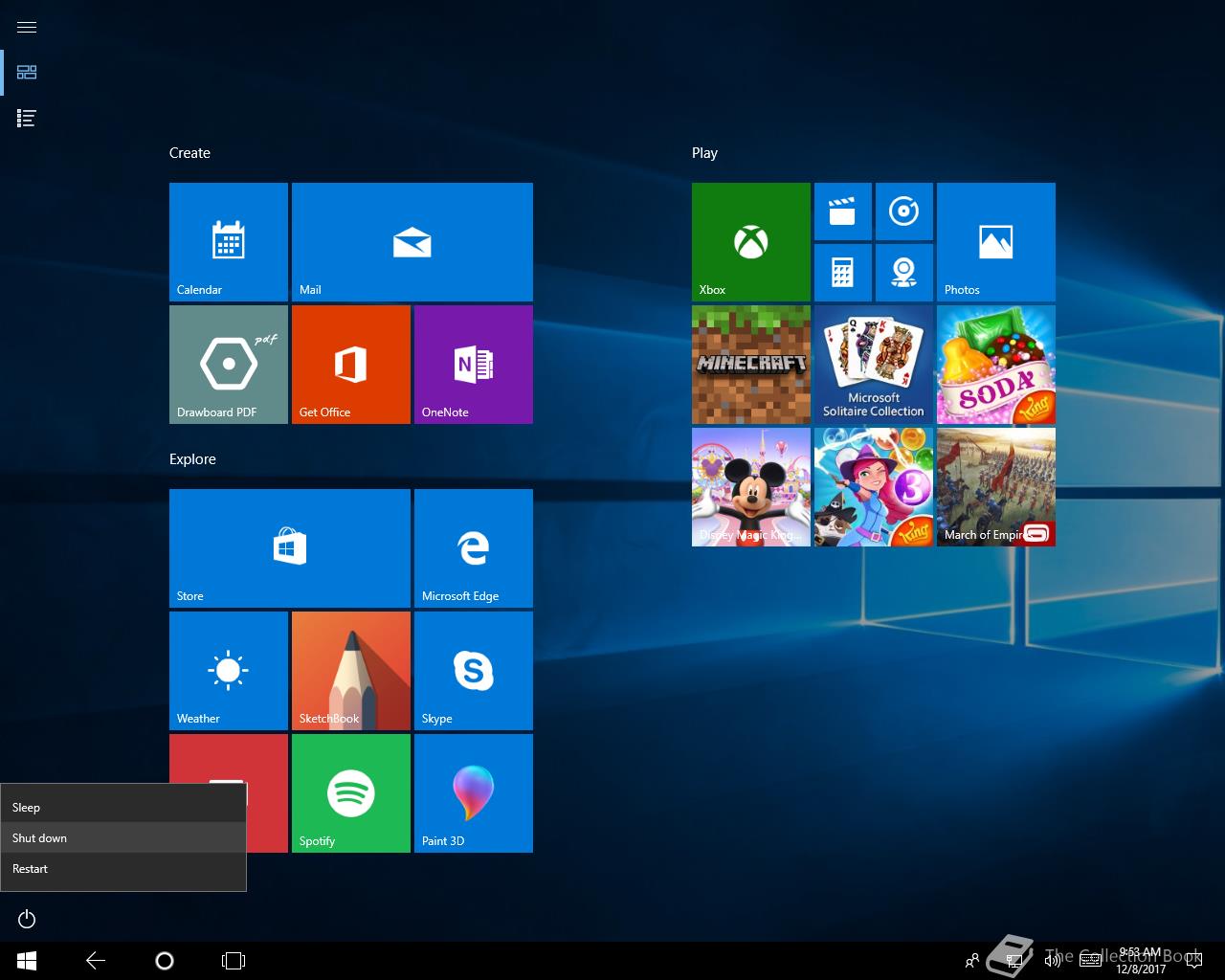Viewport: 1225px width, 980px height.
Task: Click the Create group header
Action: pyautogui.click(x=189, y=153)
